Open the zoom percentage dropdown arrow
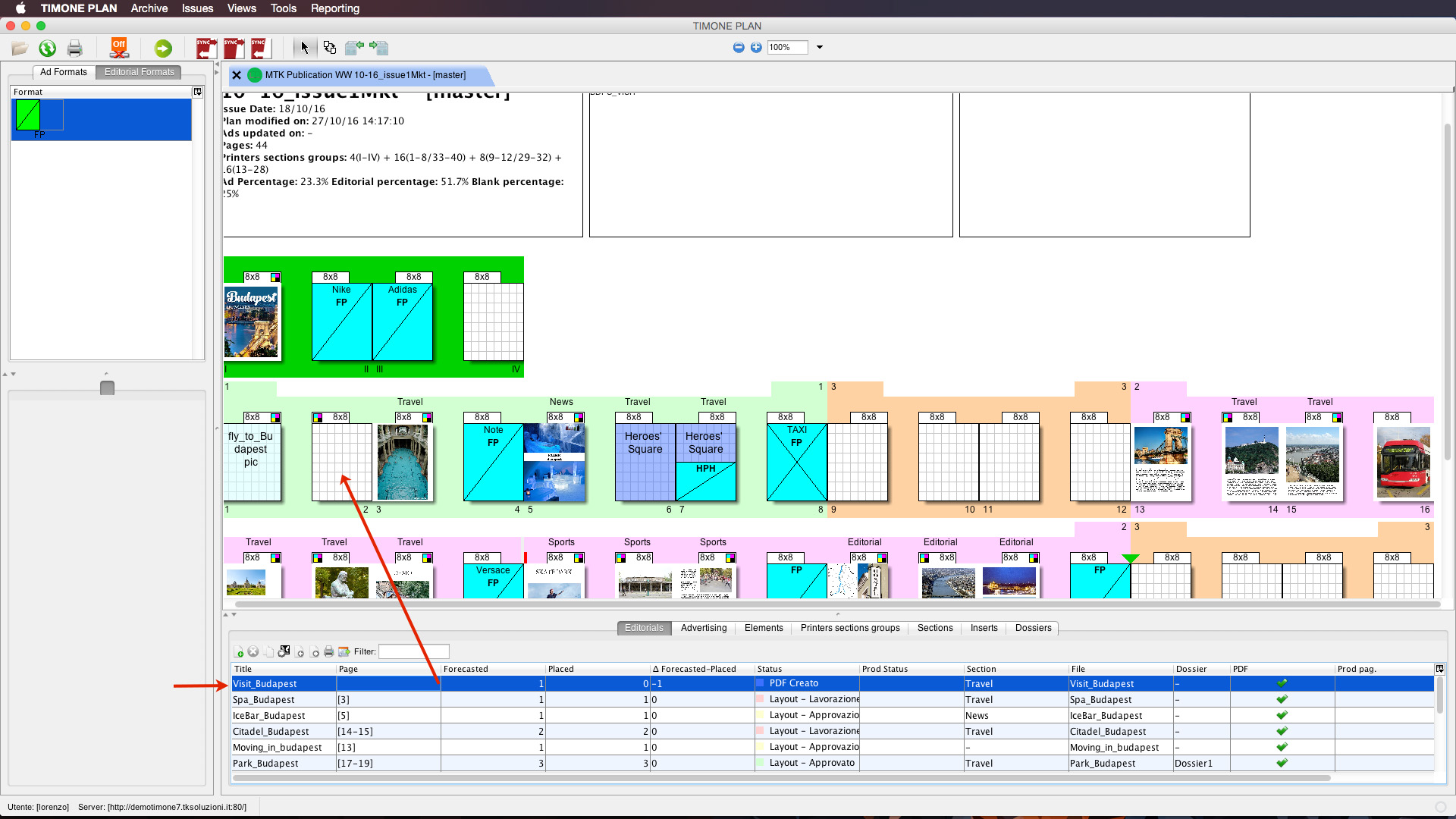Screen dimensions: 1456x819 click(820, 47)
